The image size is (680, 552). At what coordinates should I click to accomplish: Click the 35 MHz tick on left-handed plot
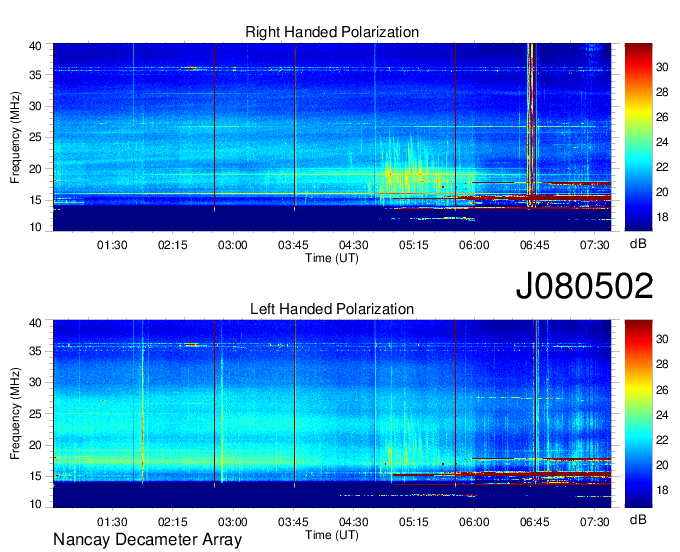(x=36, y=351)
